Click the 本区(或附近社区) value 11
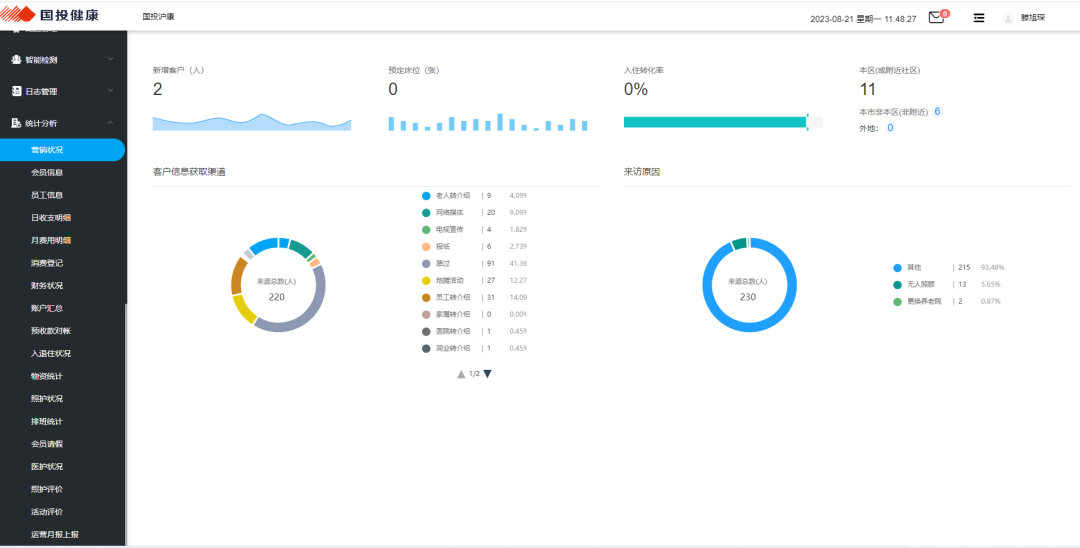This screenshot has height=548, width=1080. [x=868, y=89]
